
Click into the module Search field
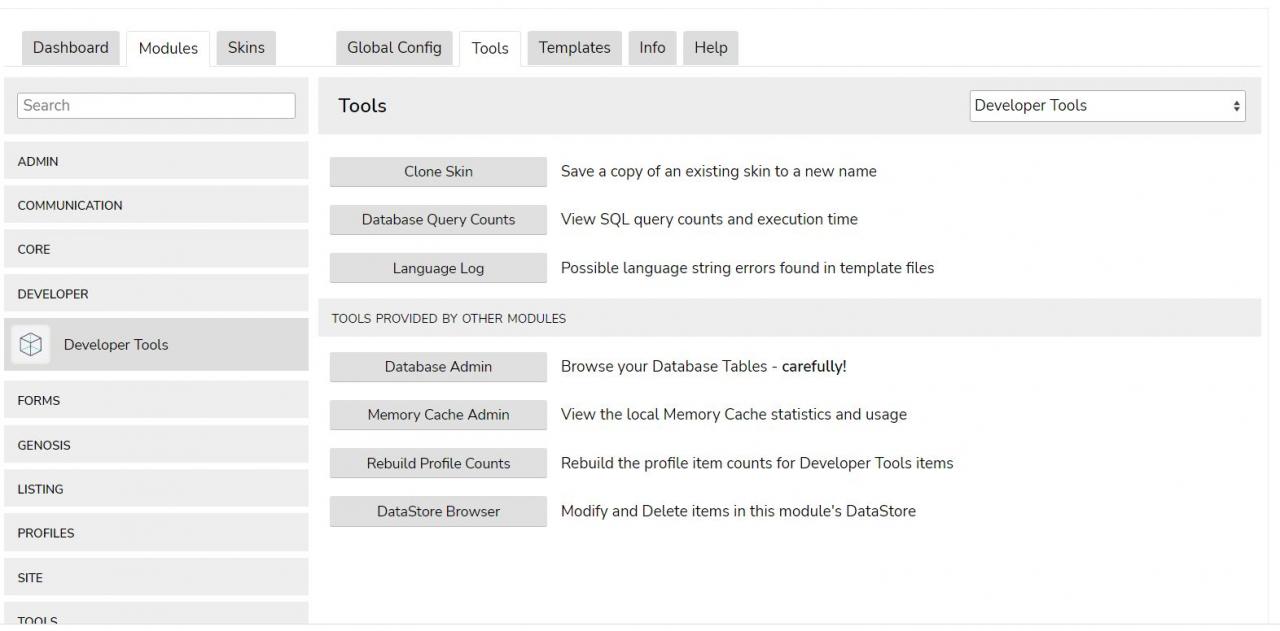156,106
